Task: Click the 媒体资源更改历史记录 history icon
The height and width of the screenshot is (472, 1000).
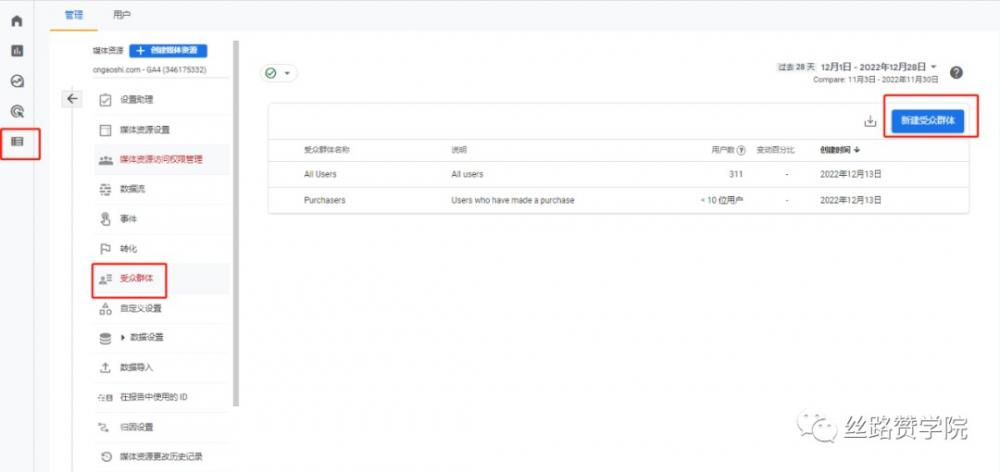Action: (106, 457)
